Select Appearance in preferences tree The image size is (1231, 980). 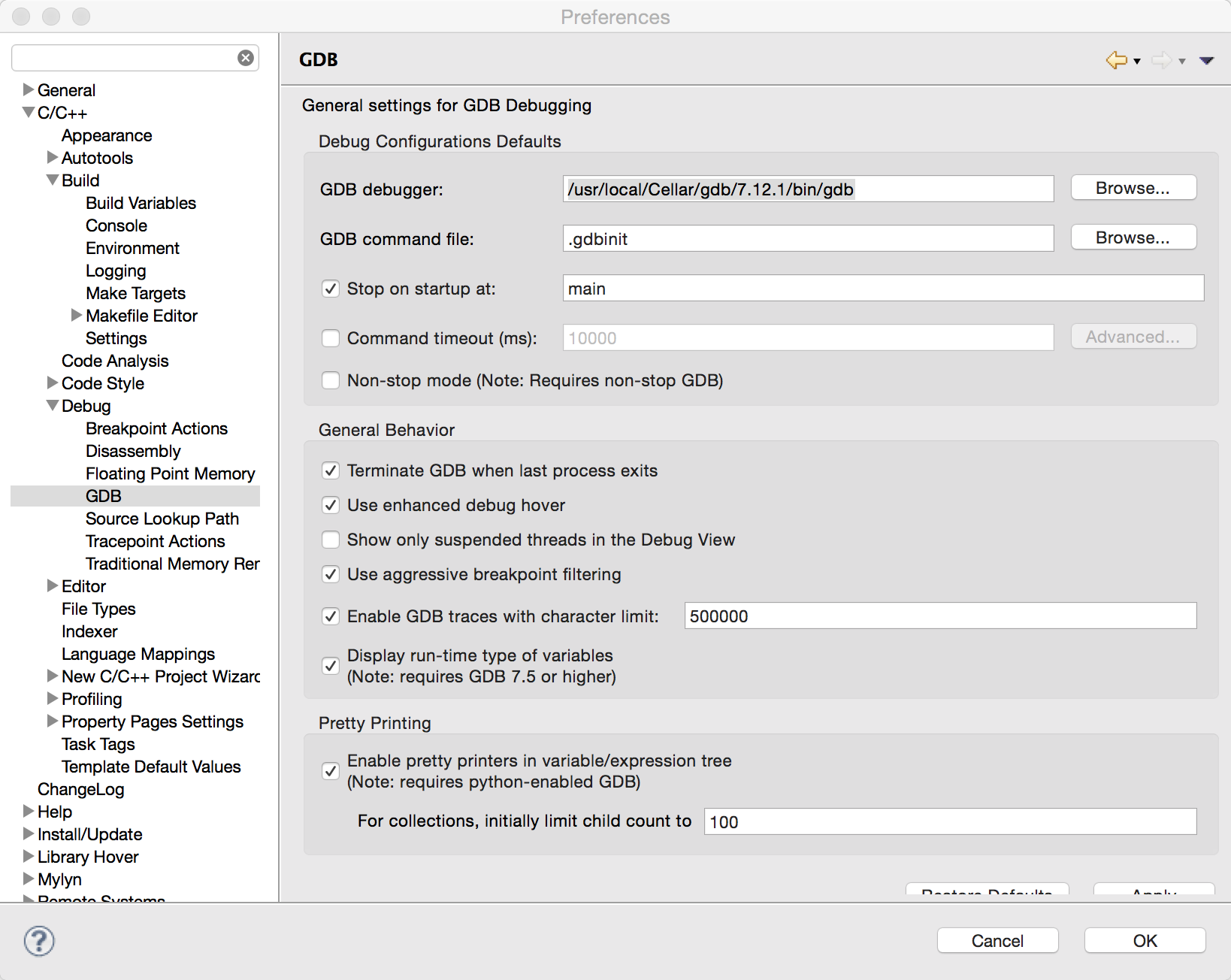pyautogui.click(x=107, y=135)
